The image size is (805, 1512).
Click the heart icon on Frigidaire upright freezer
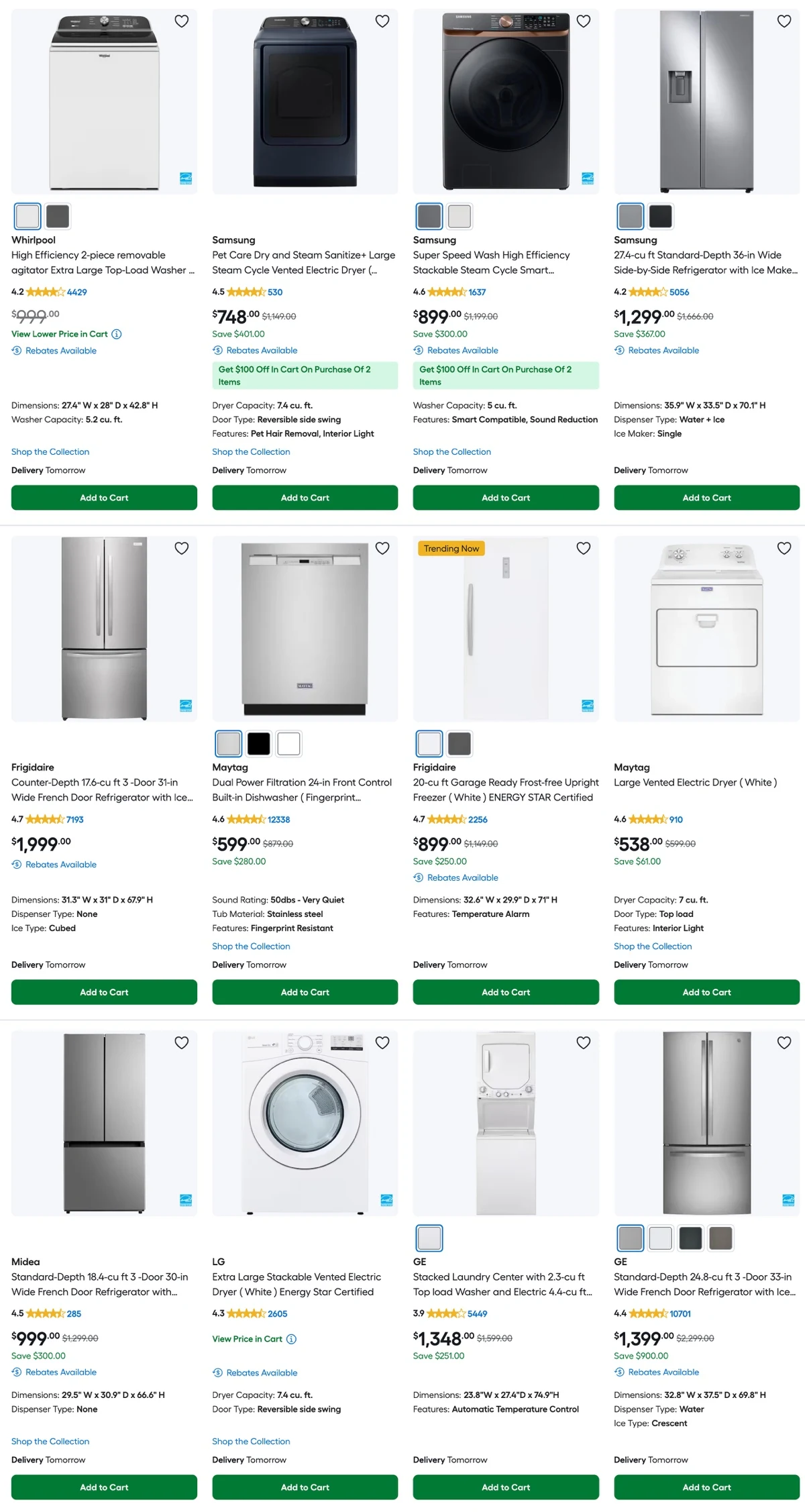tap(583, 548)
